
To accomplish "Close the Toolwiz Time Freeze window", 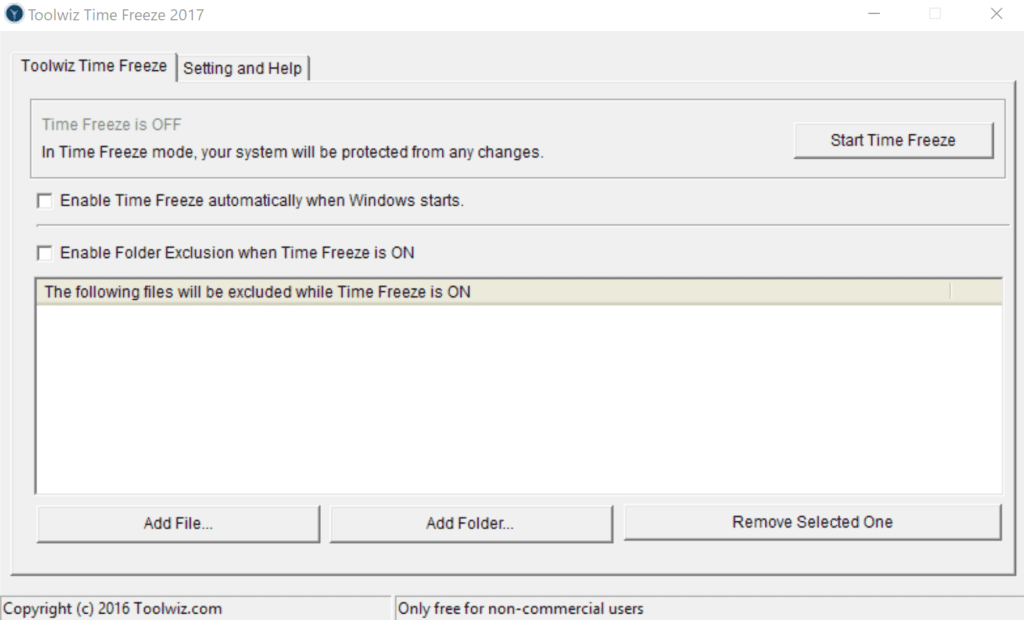I will [996, 14].
